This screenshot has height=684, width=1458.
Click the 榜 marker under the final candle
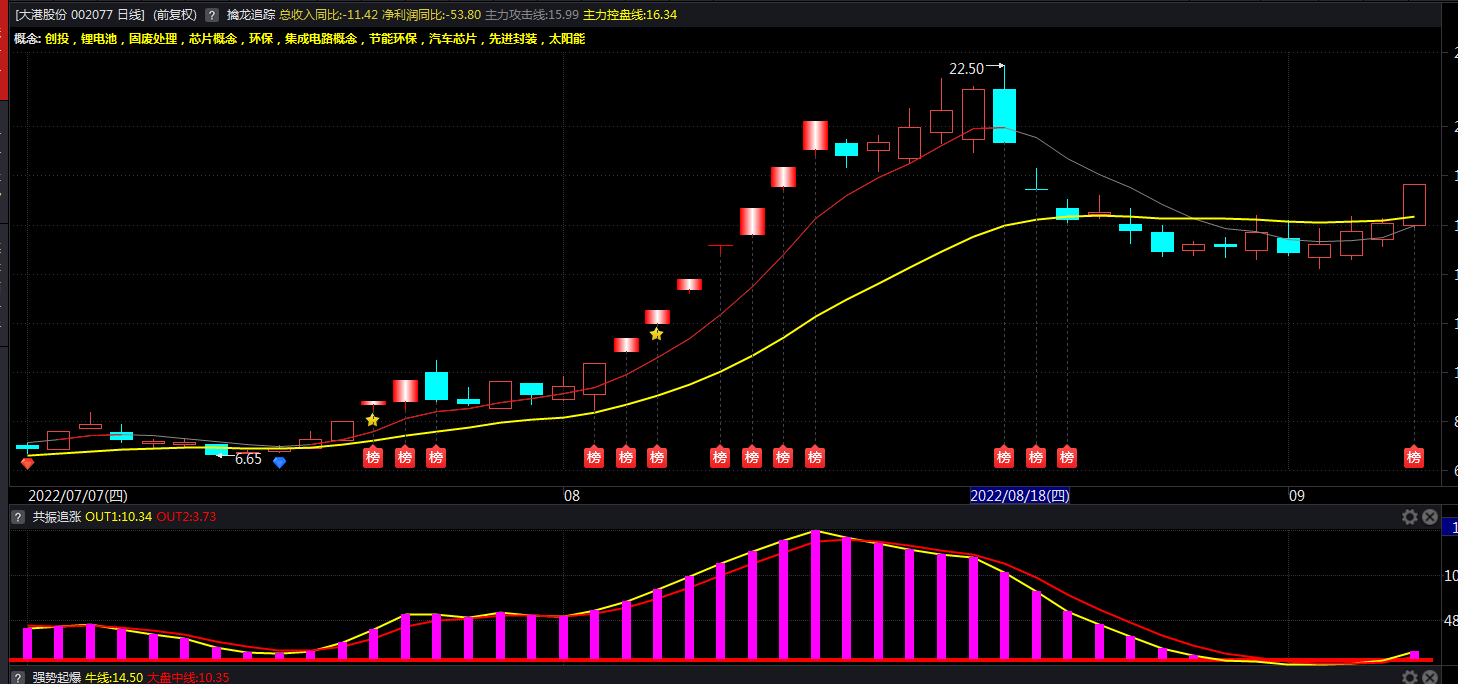point(1414,457)
